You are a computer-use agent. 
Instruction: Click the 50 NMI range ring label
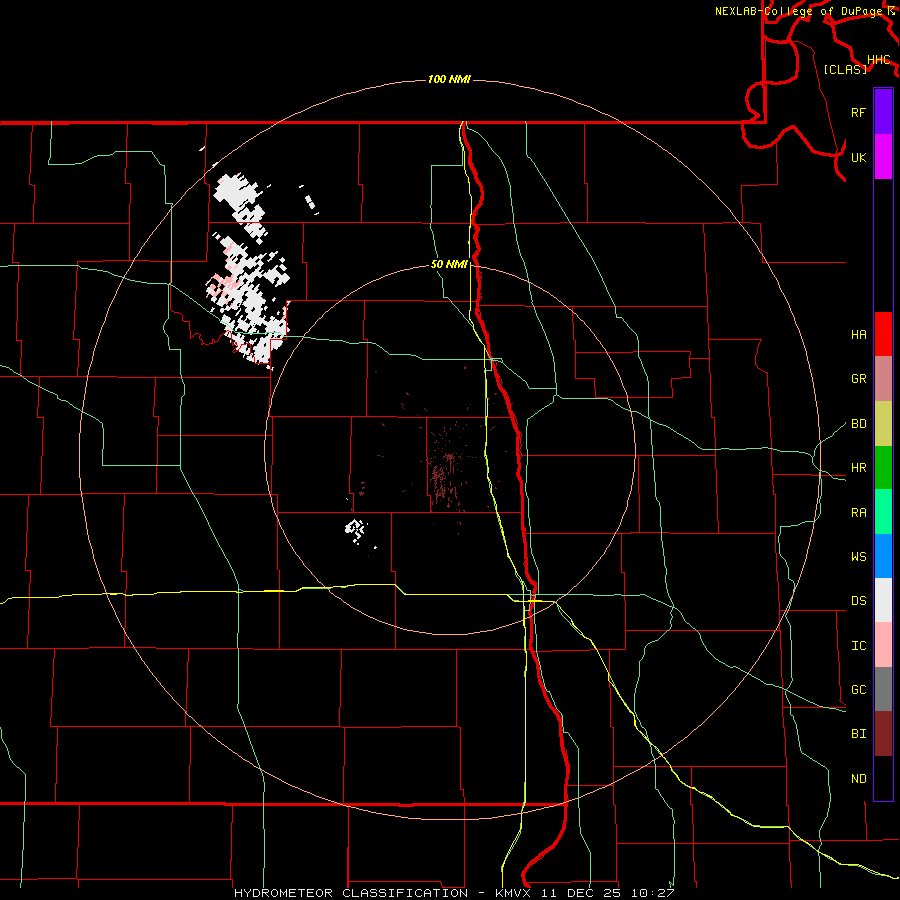[x=449, y=265]
